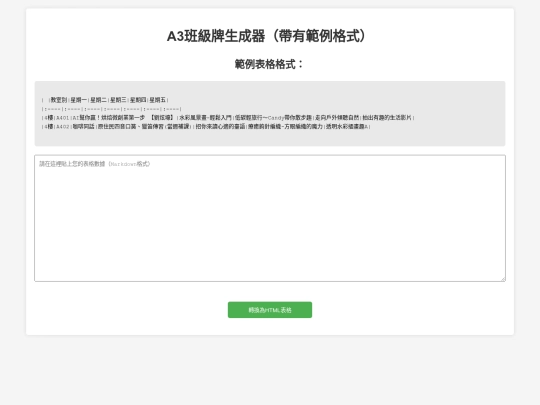Click the 範例表格格式 heading
Screen dimensions: 540x405
coord(269,64)
